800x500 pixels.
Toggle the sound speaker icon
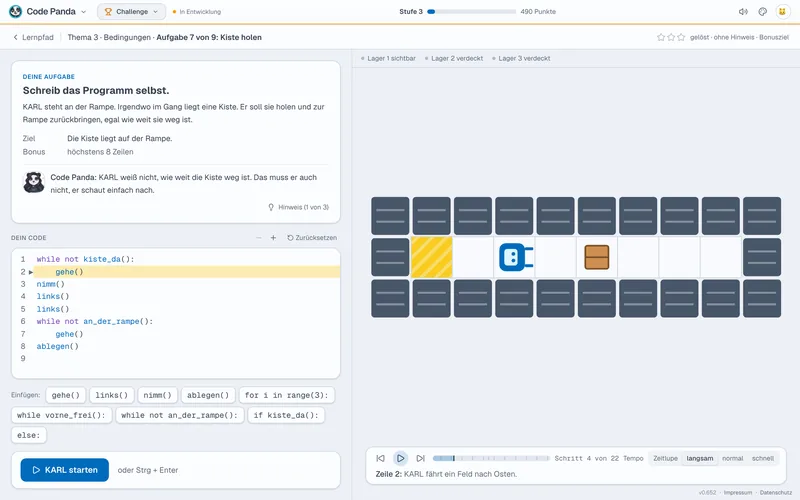point(743,12)
